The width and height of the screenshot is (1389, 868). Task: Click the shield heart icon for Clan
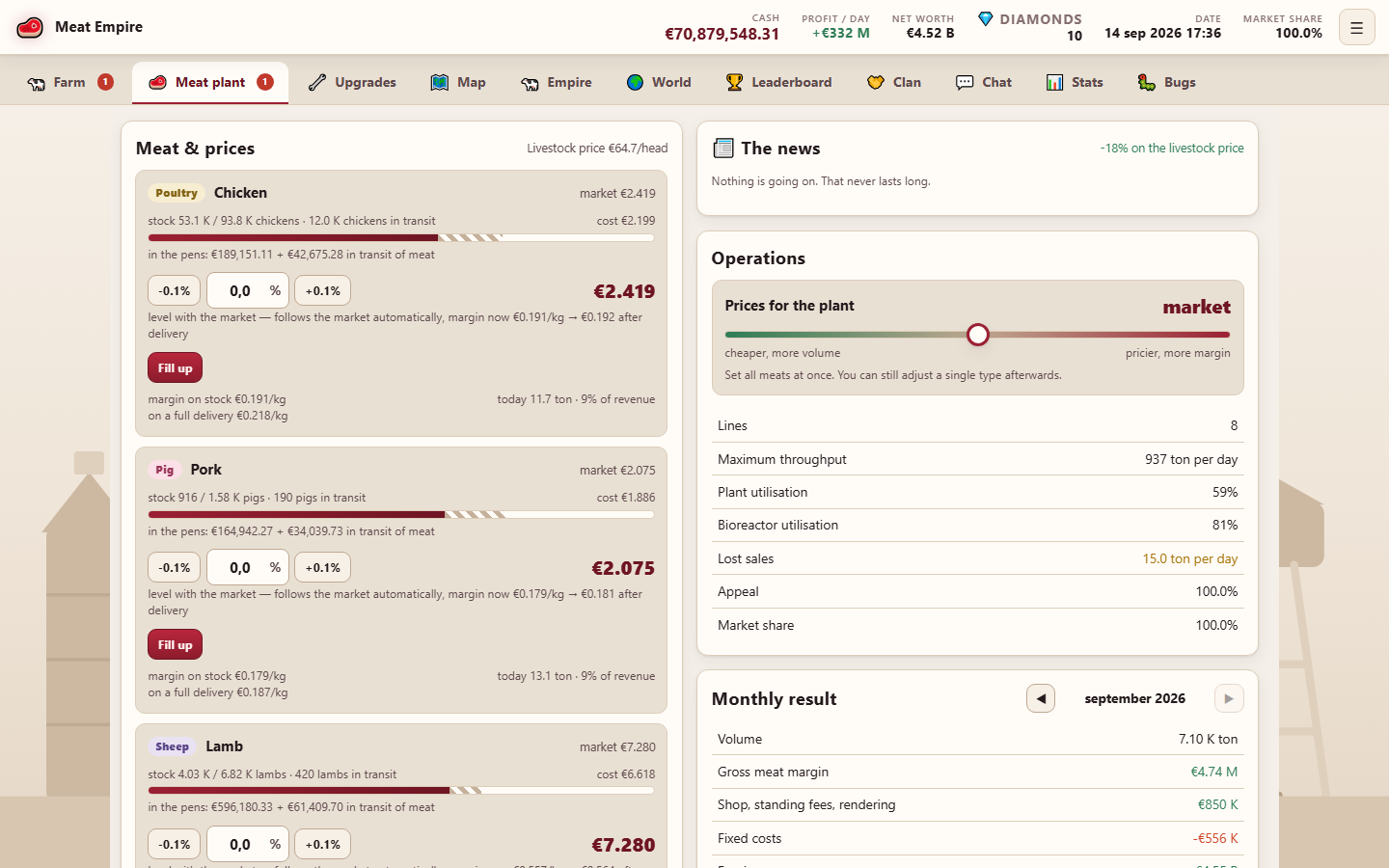coord(876,83)
